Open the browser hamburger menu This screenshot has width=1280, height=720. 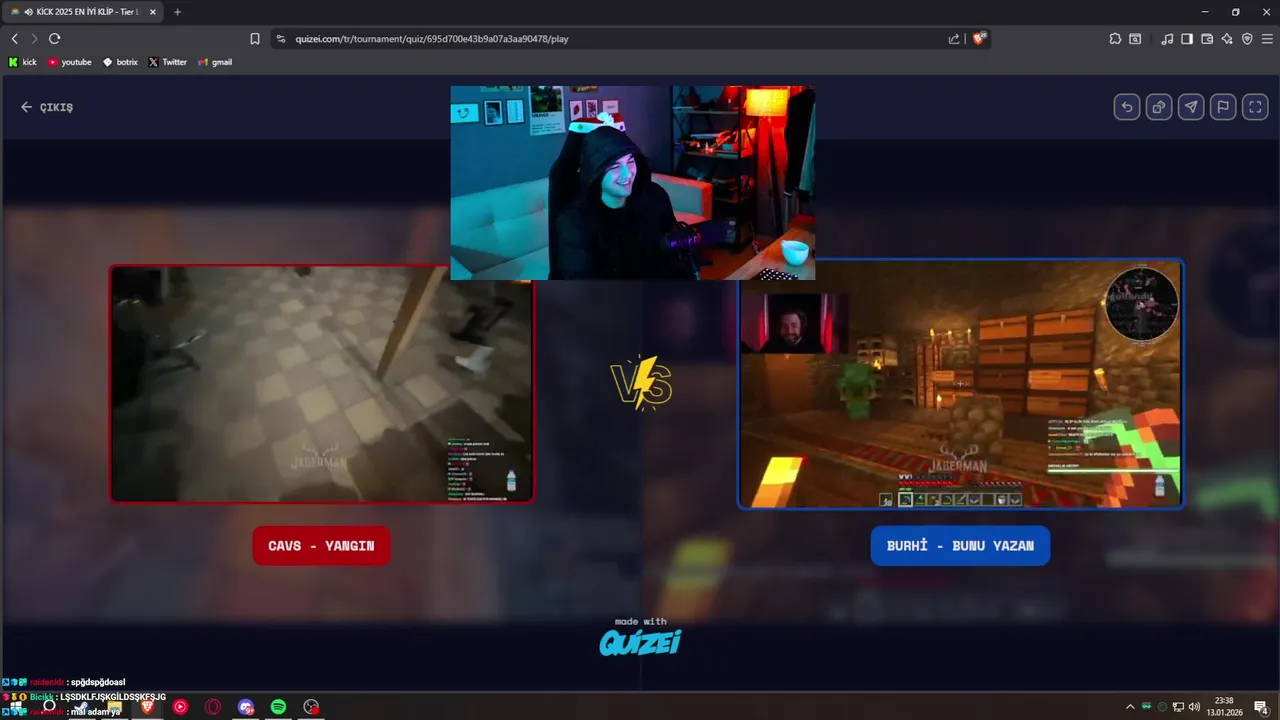click(x=1266, y=39)
